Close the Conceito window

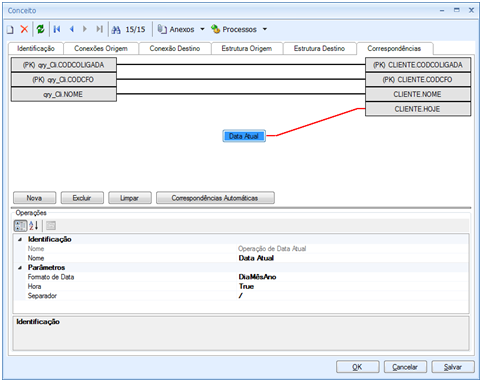pyautogui.click(x=471, y=10)
